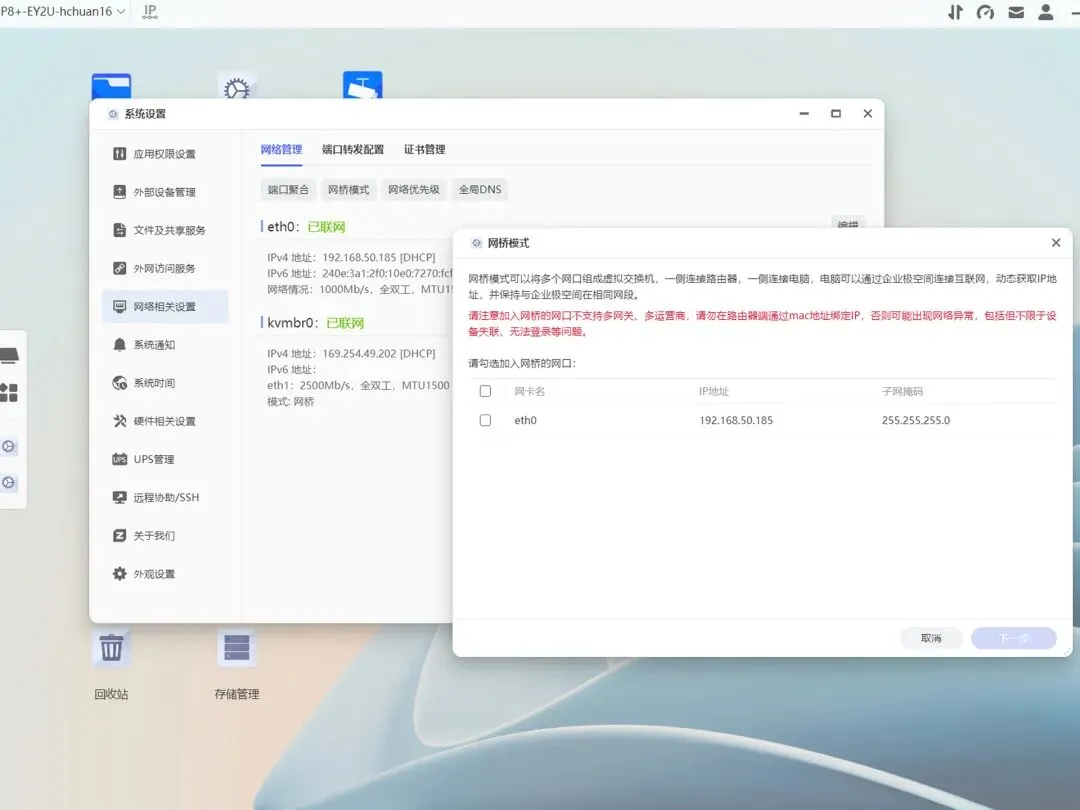Click the 网络优先级 button
1080x810 pixels.
(x=413, y=189)
